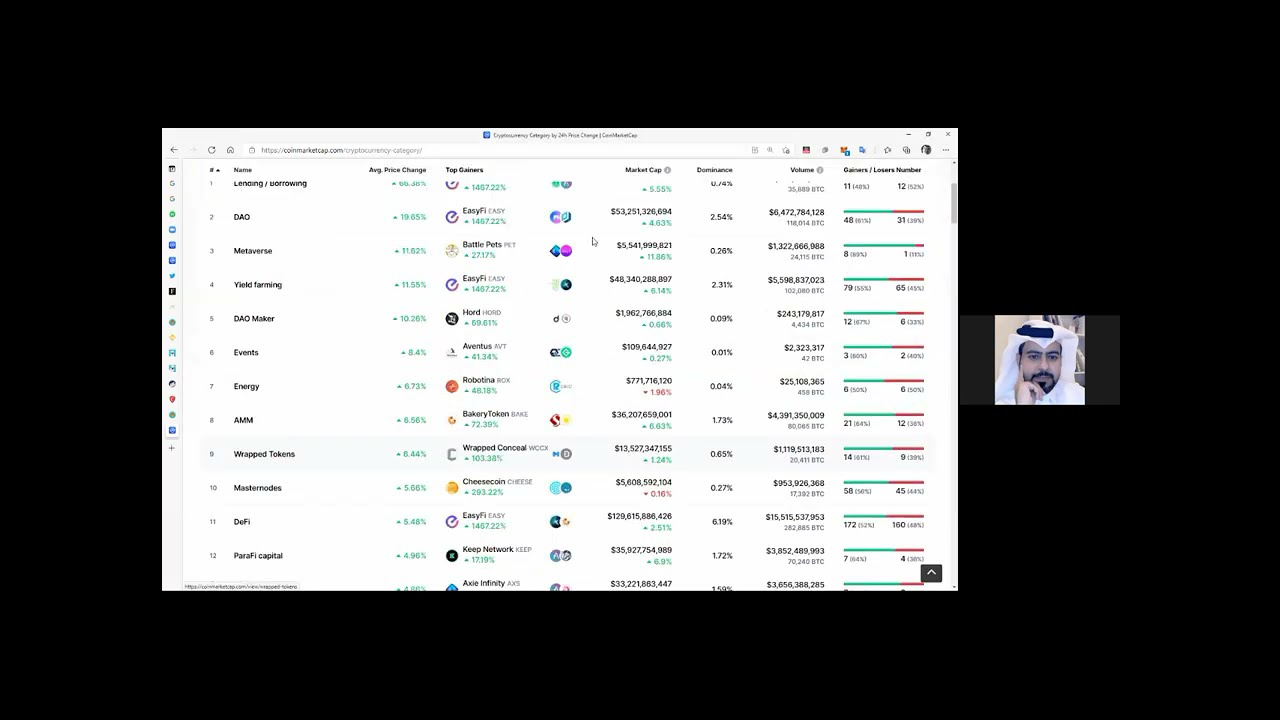The image size is (1280, 720).
Task: Click the Robotina logo in Energy row
Action: (452, 386)
